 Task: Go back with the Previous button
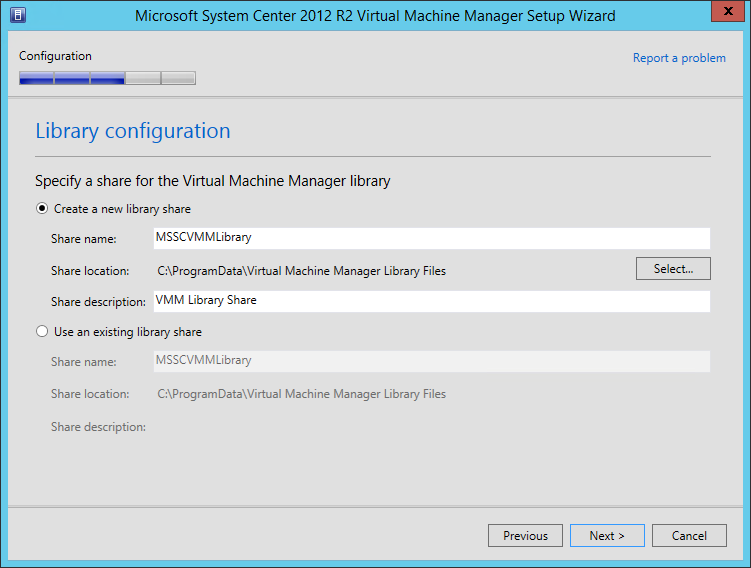525,535
